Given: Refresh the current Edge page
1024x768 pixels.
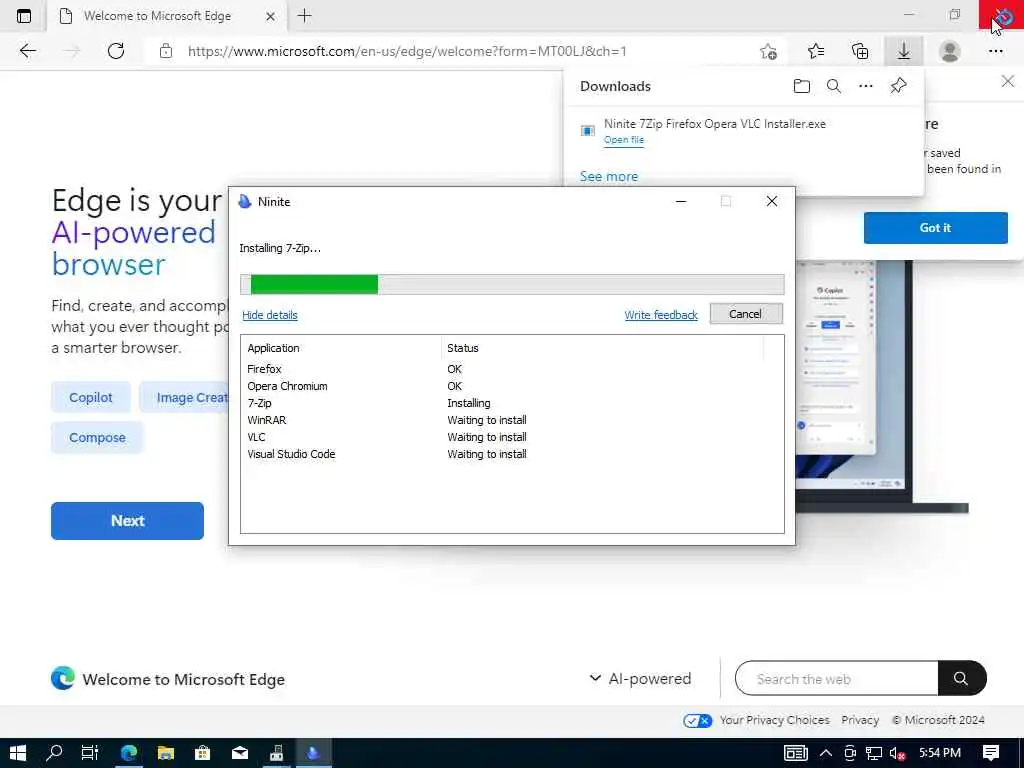Looking at the screenshot, I should [x=116, y=51].
